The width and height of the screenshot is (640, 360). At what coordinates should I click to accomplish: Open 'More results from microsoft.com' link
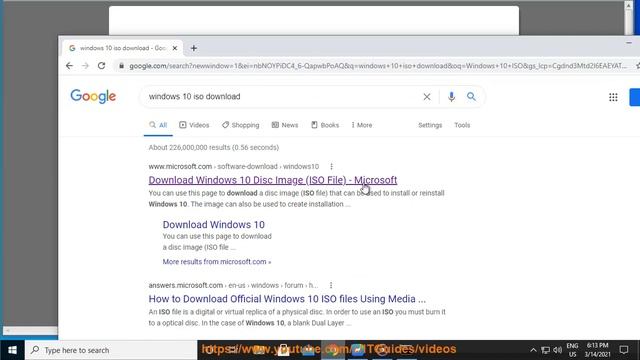point(217,262)
